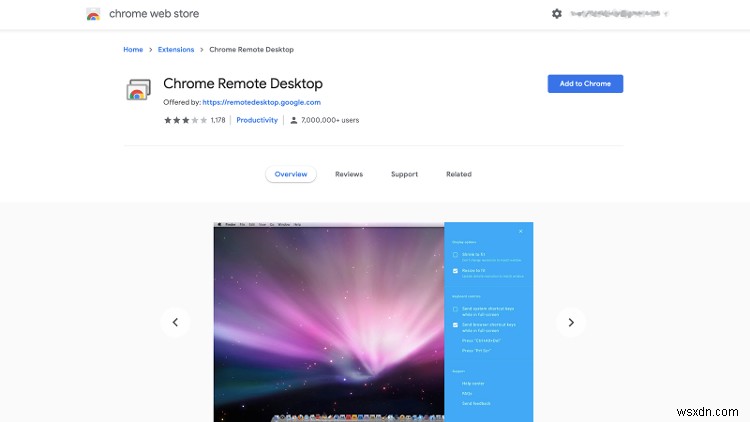Open the settings gear icon

(x=557, y=14)
